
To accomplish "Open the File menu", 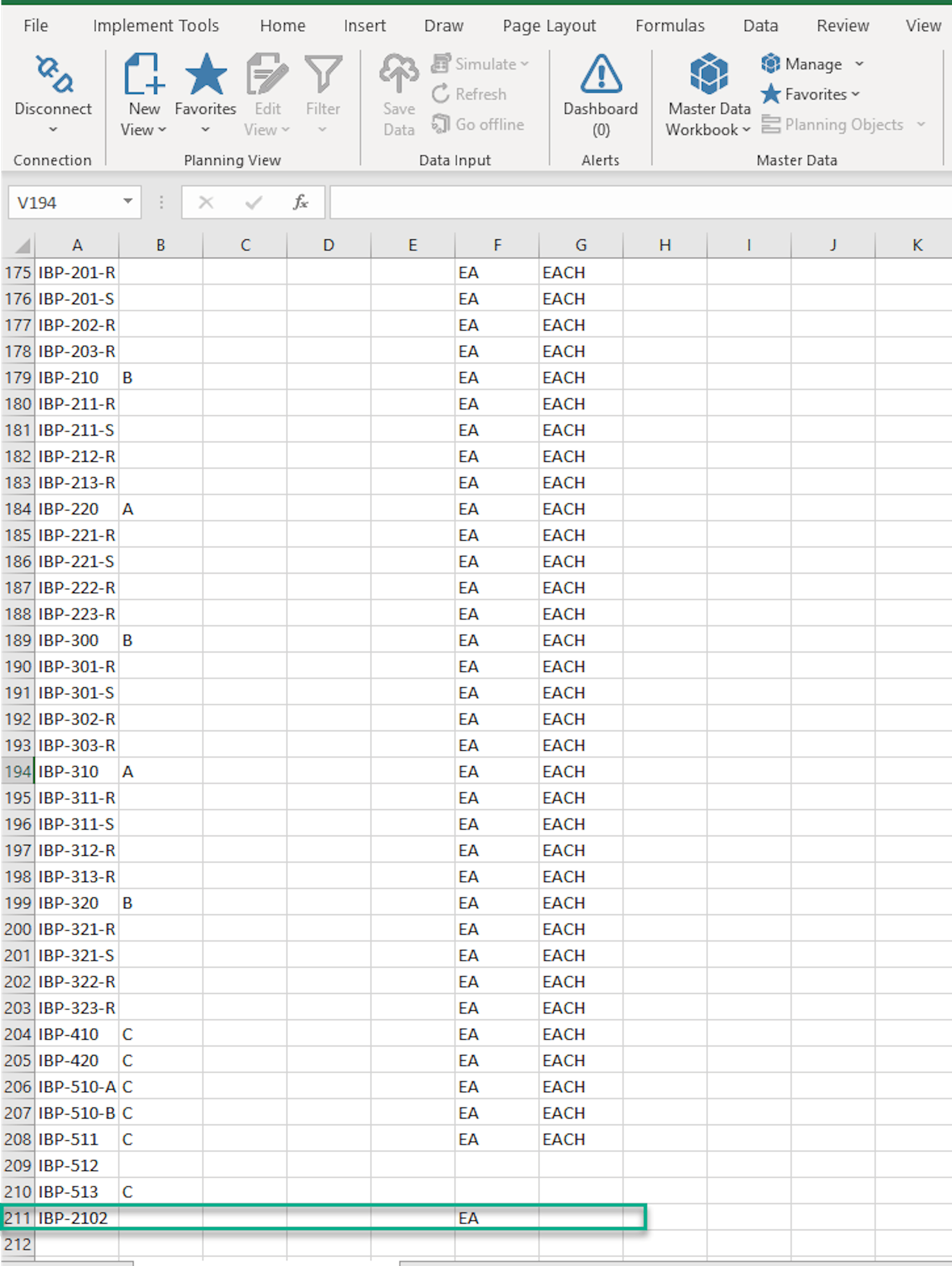I will point(36,26).
